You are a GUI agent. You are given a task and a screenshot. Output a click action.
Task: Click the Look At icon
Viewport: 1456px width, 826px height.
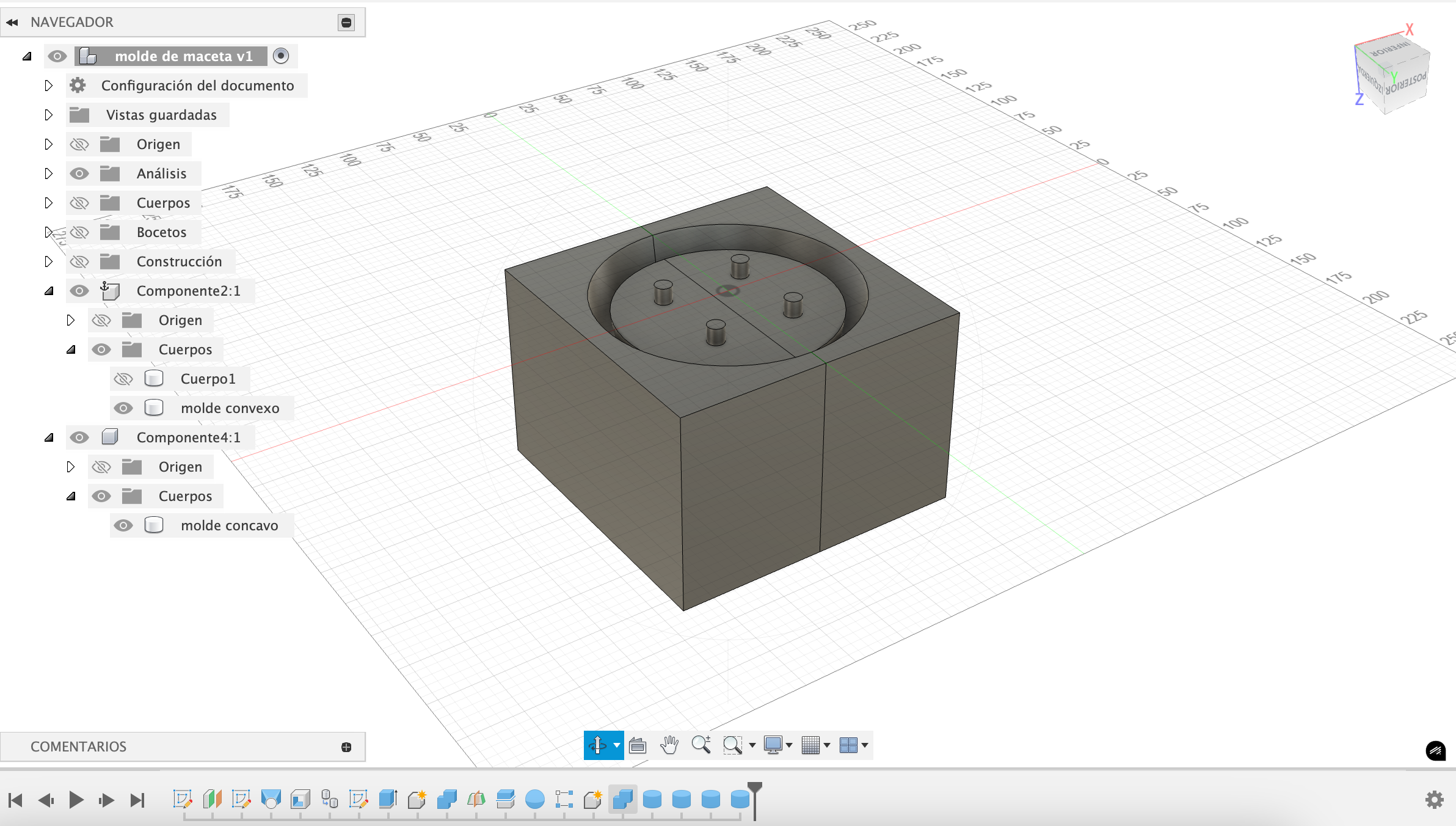point(638,745)
